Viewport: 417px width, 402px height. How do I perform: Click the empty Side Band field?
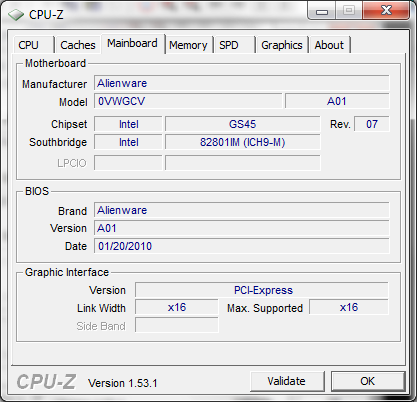[x=177, y=325]
